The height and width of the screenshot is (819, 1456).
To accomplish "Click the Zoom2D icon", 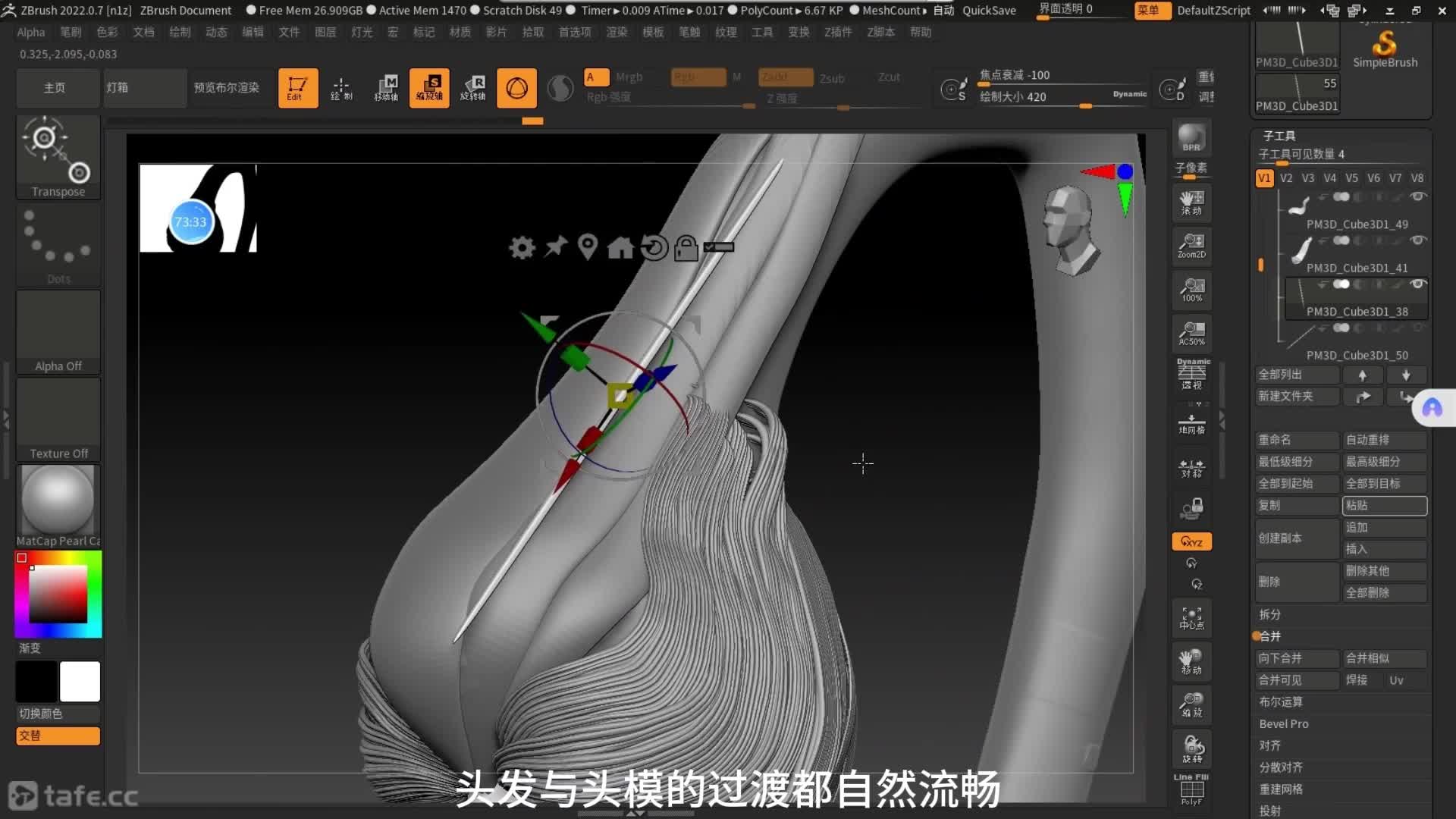I will click(1191, 246).
